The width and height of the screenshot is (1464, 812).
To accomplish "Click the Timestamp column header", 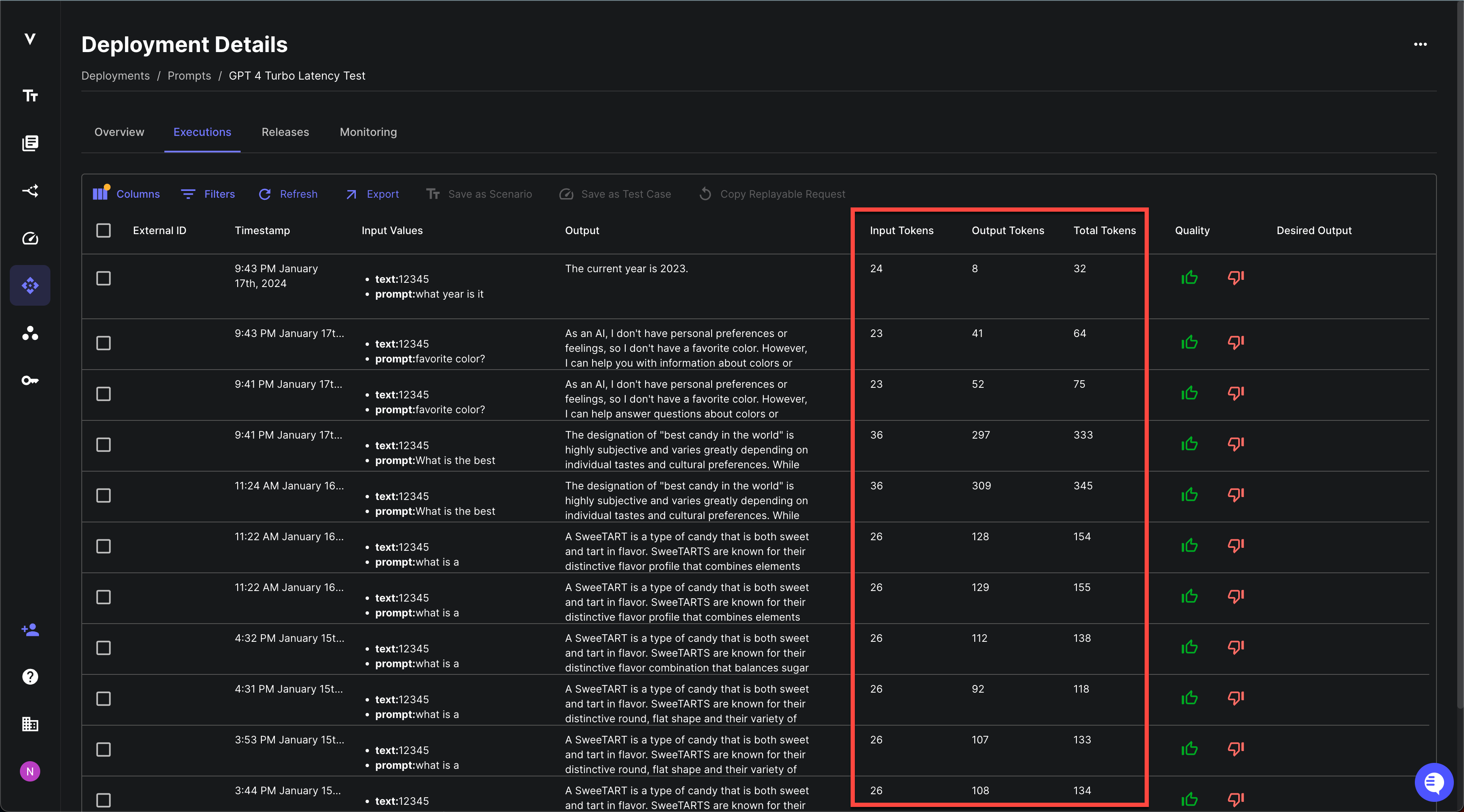I will 262,230.
